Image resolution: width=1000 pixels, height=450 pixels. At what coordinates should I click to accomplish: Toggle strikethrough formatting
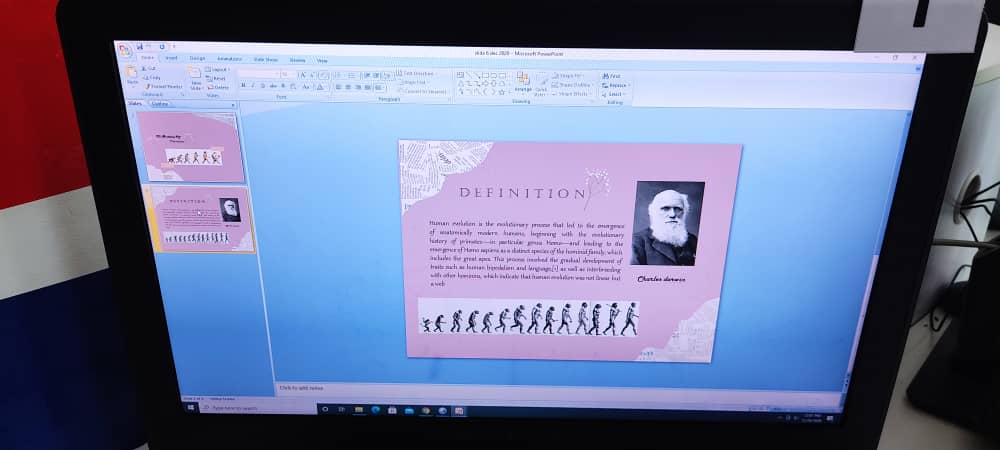click(x=272, y=86)
